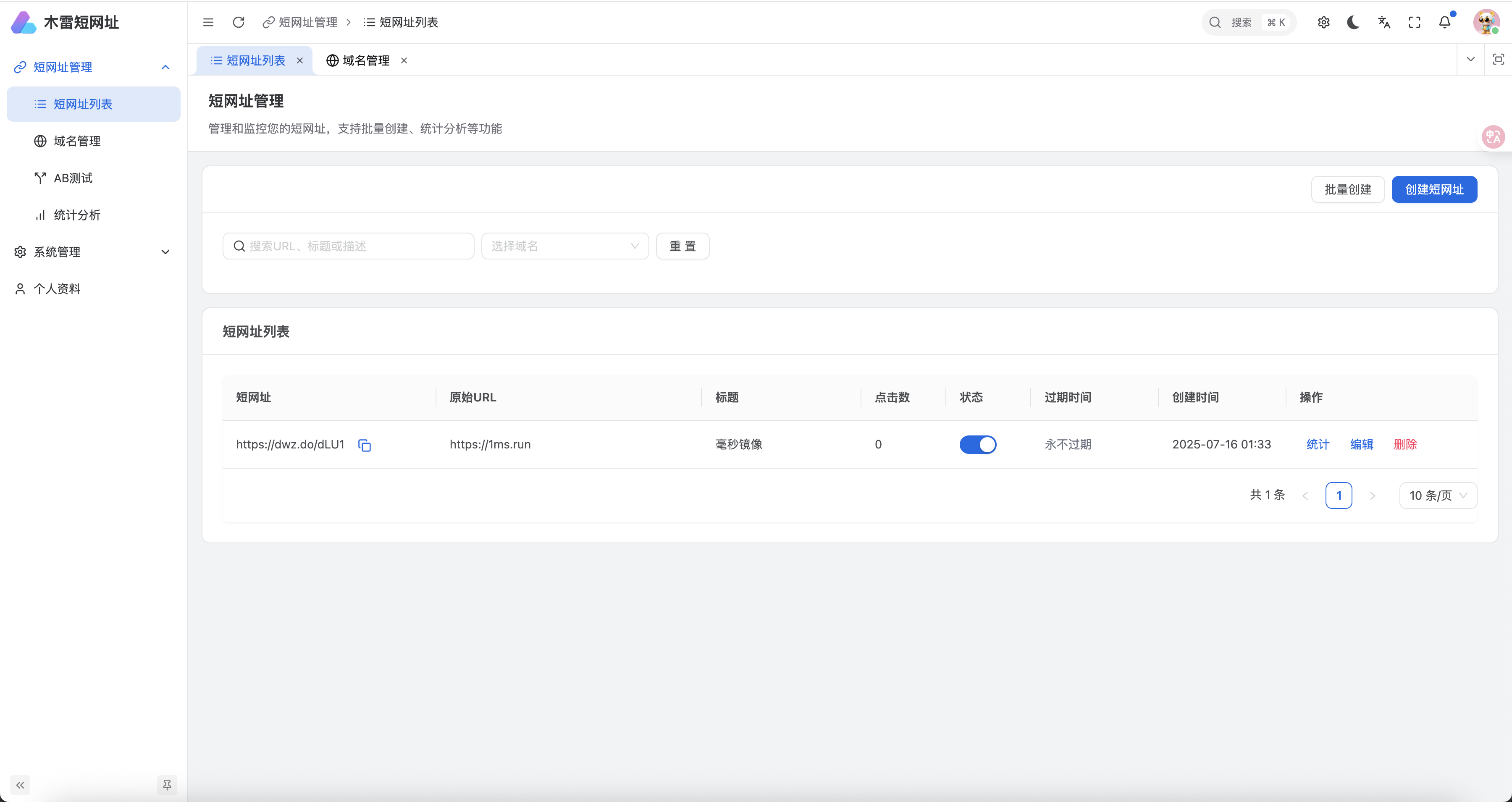This screenshot has height=802, width=1512.
Task: Open the language translation icon
Action: click(1384, 22)
